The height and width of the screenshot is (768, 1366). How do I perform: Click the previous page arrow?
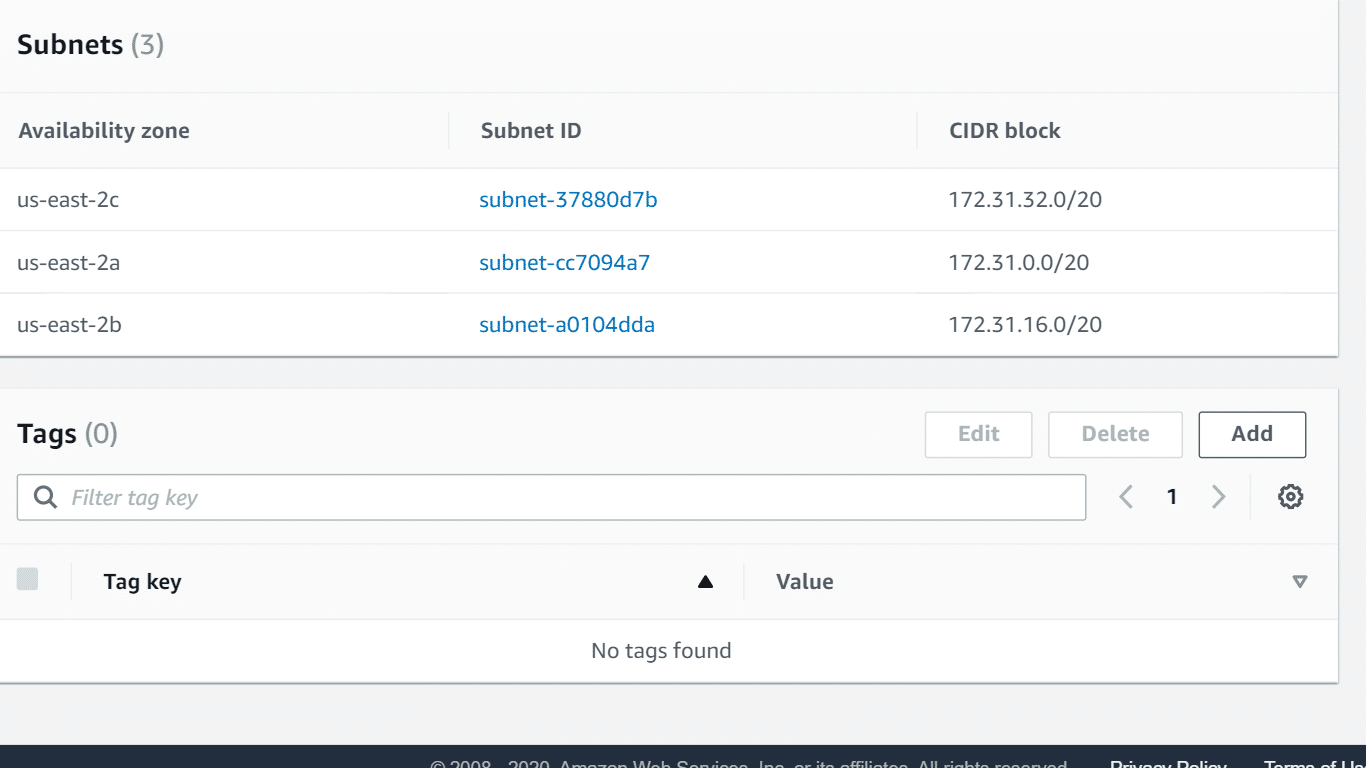[1126, 496]
